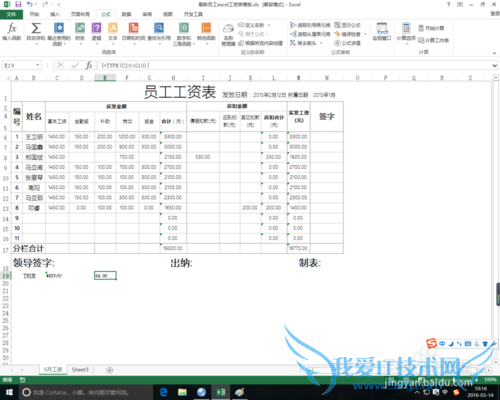Click the AutoSum (自动求和) sigma icon
The image size is (500, 400).
coord(36,28)
